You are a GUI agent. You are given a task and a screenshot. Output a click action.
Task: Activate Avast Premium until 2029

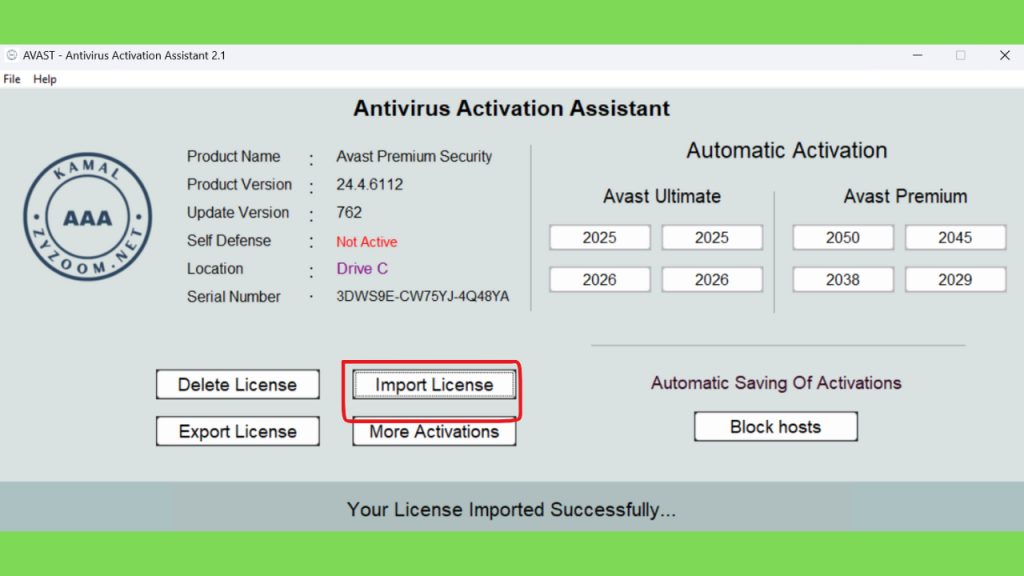click(955, 280)
